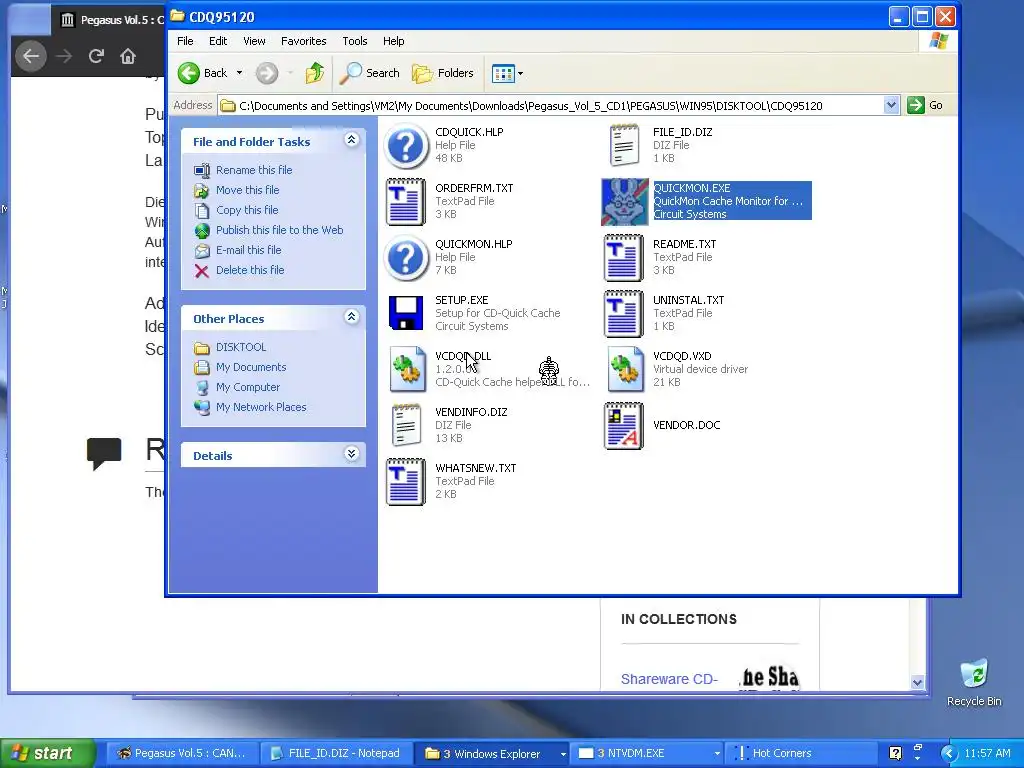Click E-mail this file
This screenshot has width=1024, height=768.
(249, 250)
